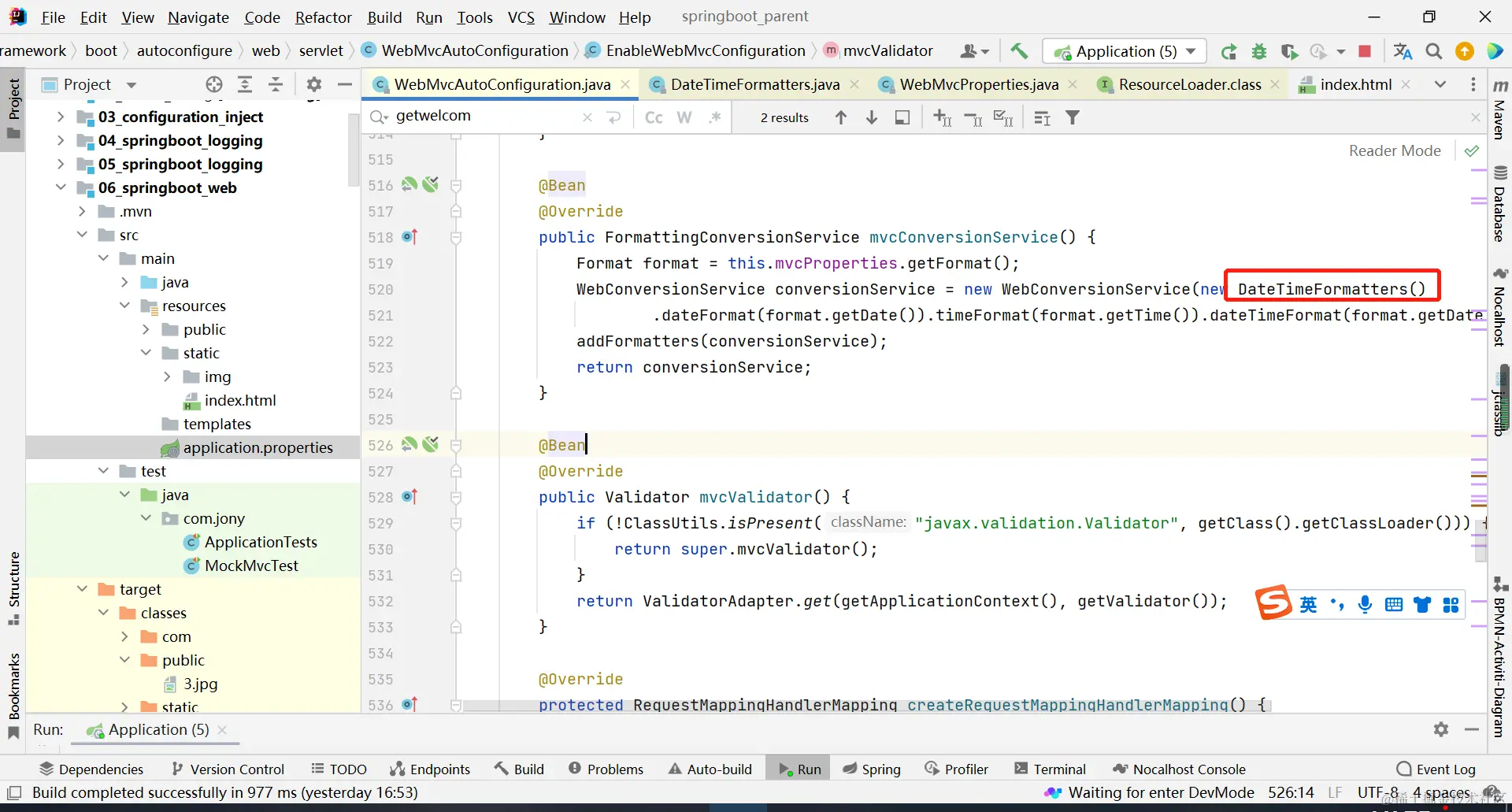The width and height of the screenshot is (1512, 812).
Task: Expand the .mvn folder
Action: [x=82, y=211]
